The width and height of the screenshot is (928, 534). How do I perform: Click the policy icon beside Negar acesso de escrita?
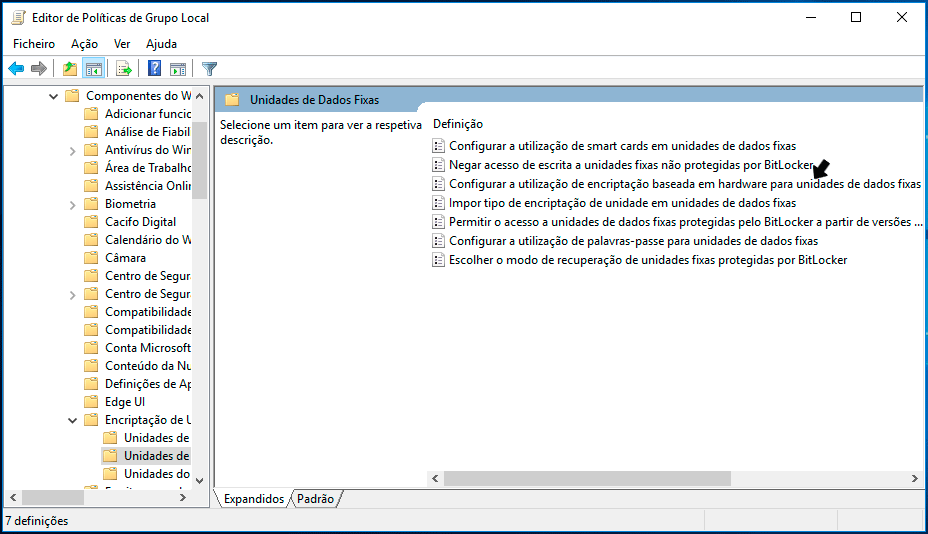[438, 165]
